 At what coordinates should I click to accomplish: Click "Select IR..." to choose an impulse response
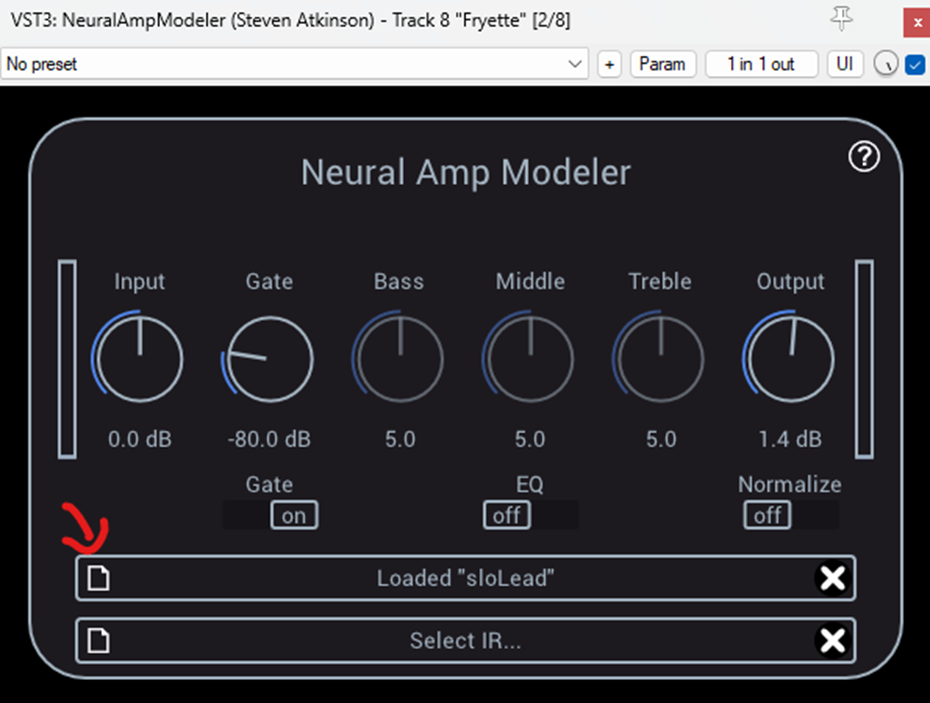[x=465, y=641]
